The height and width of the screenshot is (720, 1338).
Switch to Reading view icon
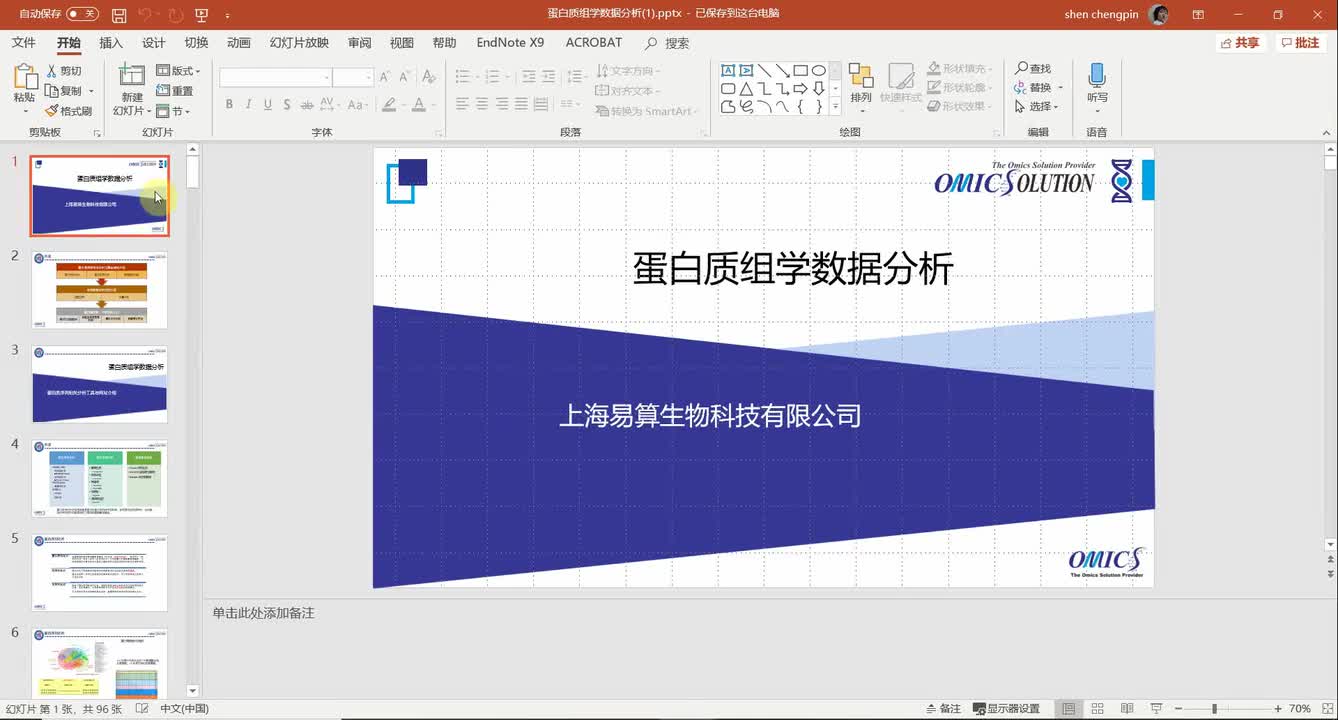(1127, 709)
